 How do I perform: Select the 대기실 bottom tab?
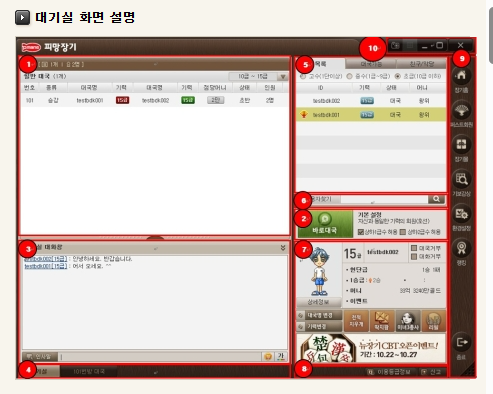pos(40,371)
